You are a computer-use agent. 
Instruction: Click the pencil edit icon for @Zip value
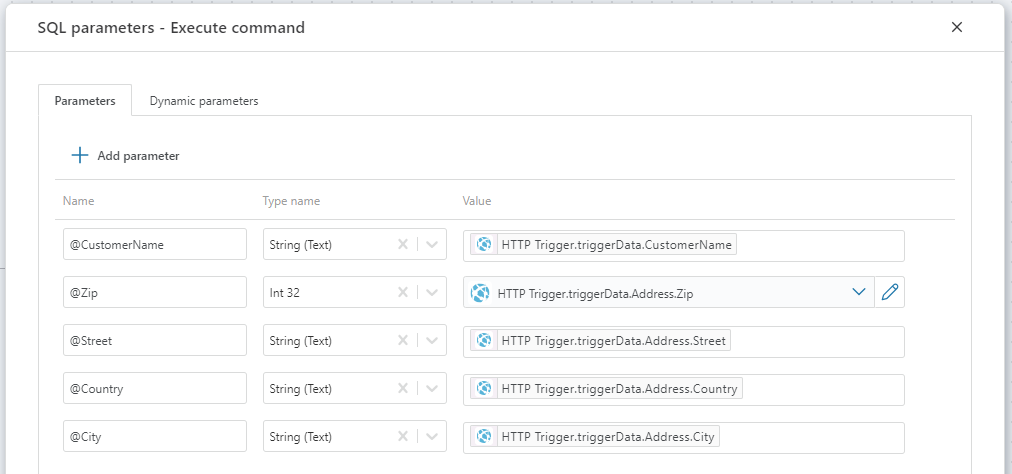pos(889,292)
